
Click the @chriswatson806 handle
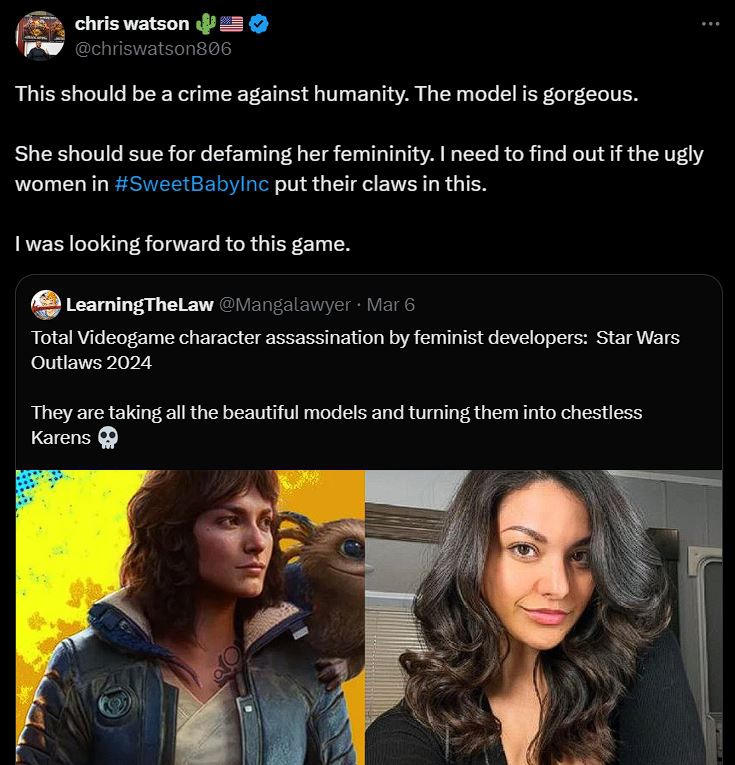(x=153, y=47)
